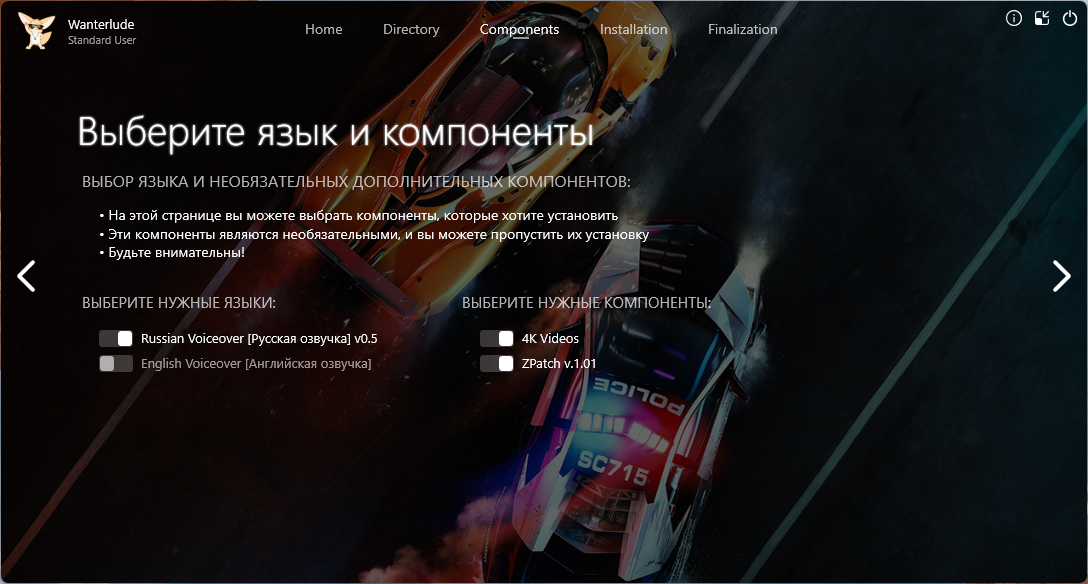Click the 'ВЫБЕРИТЕ НУЖНЫЕ КОМПОНЕНТЫ:' heading

[587, 303]
